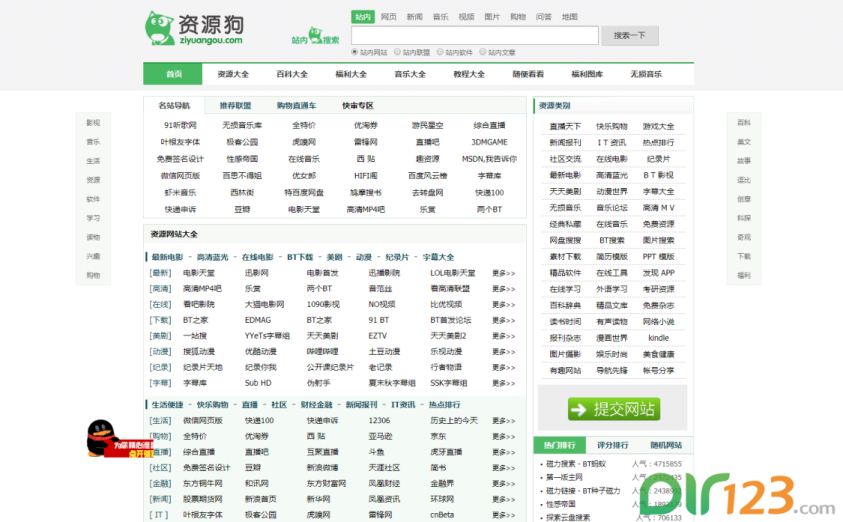Open the 游民星空 link

427,125
